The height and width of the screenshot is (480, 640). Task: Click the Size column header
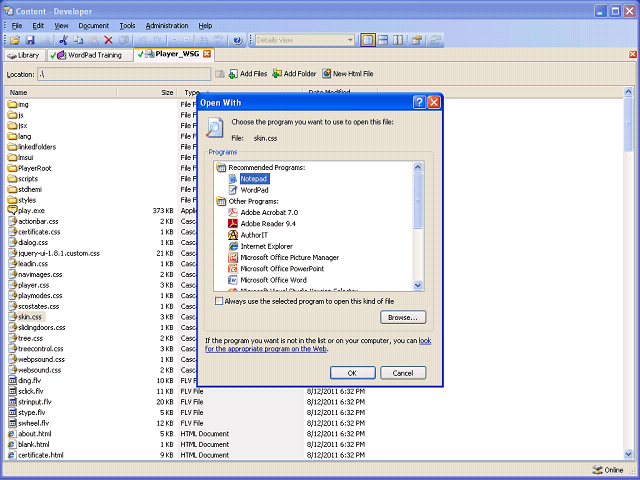click(147, 93)
